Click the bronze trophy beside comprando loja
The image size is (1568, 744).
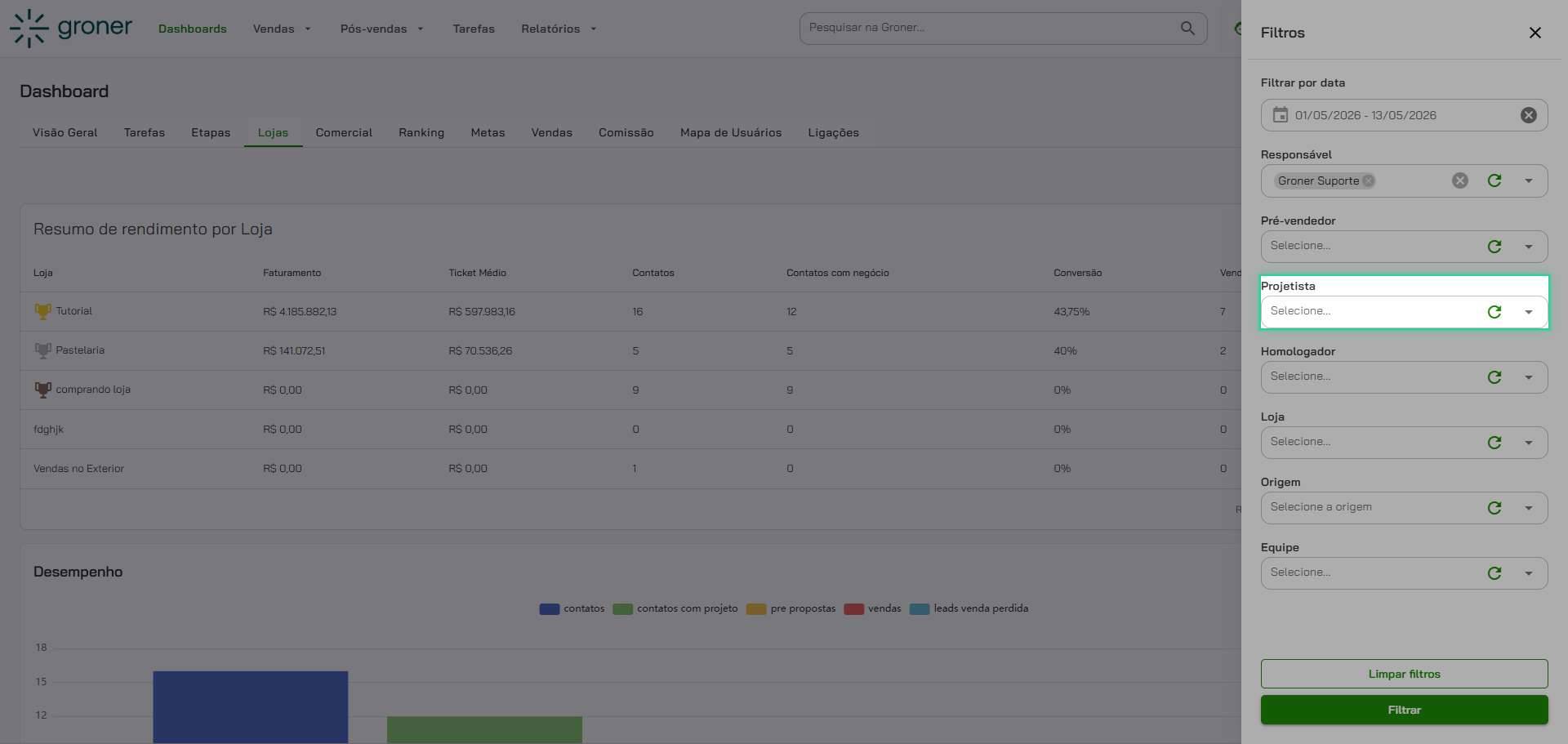click(42, 390)
